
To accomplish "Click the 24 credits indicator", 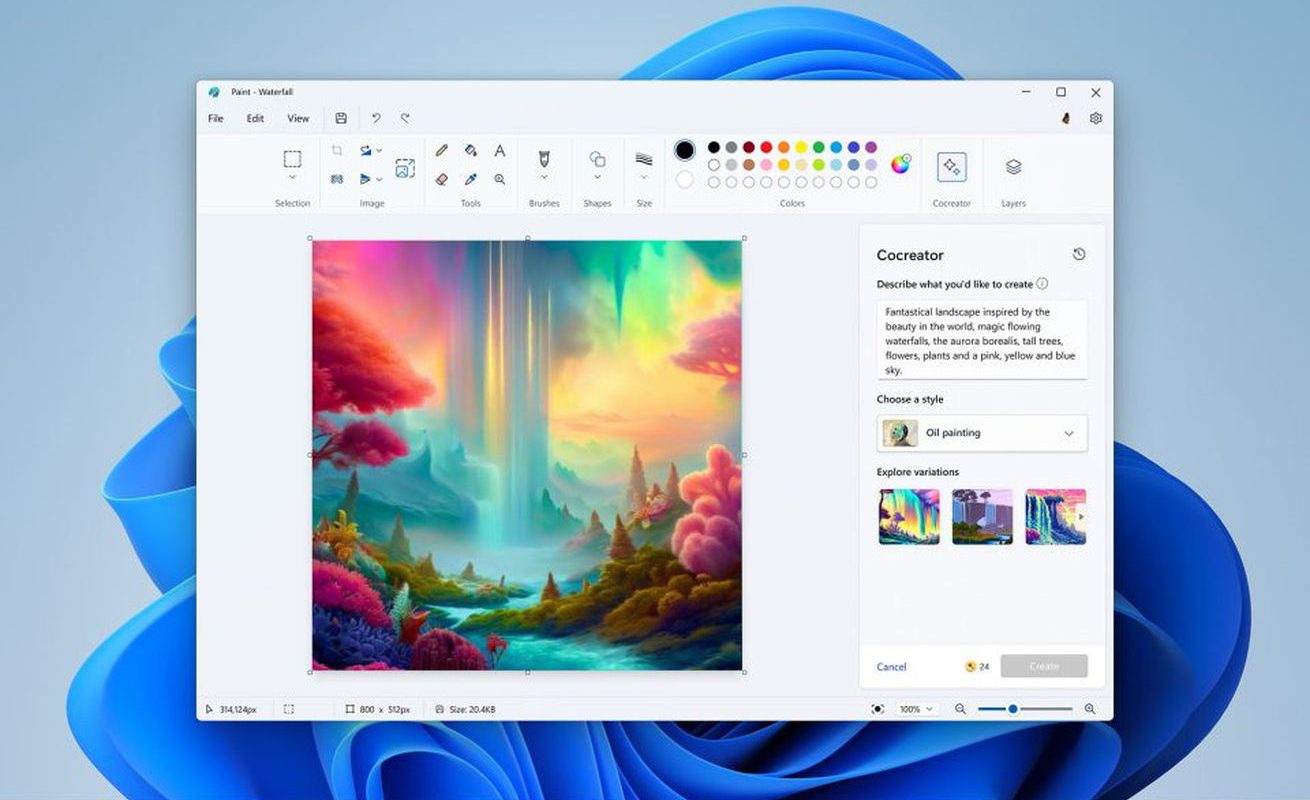I will click(977, 666).
